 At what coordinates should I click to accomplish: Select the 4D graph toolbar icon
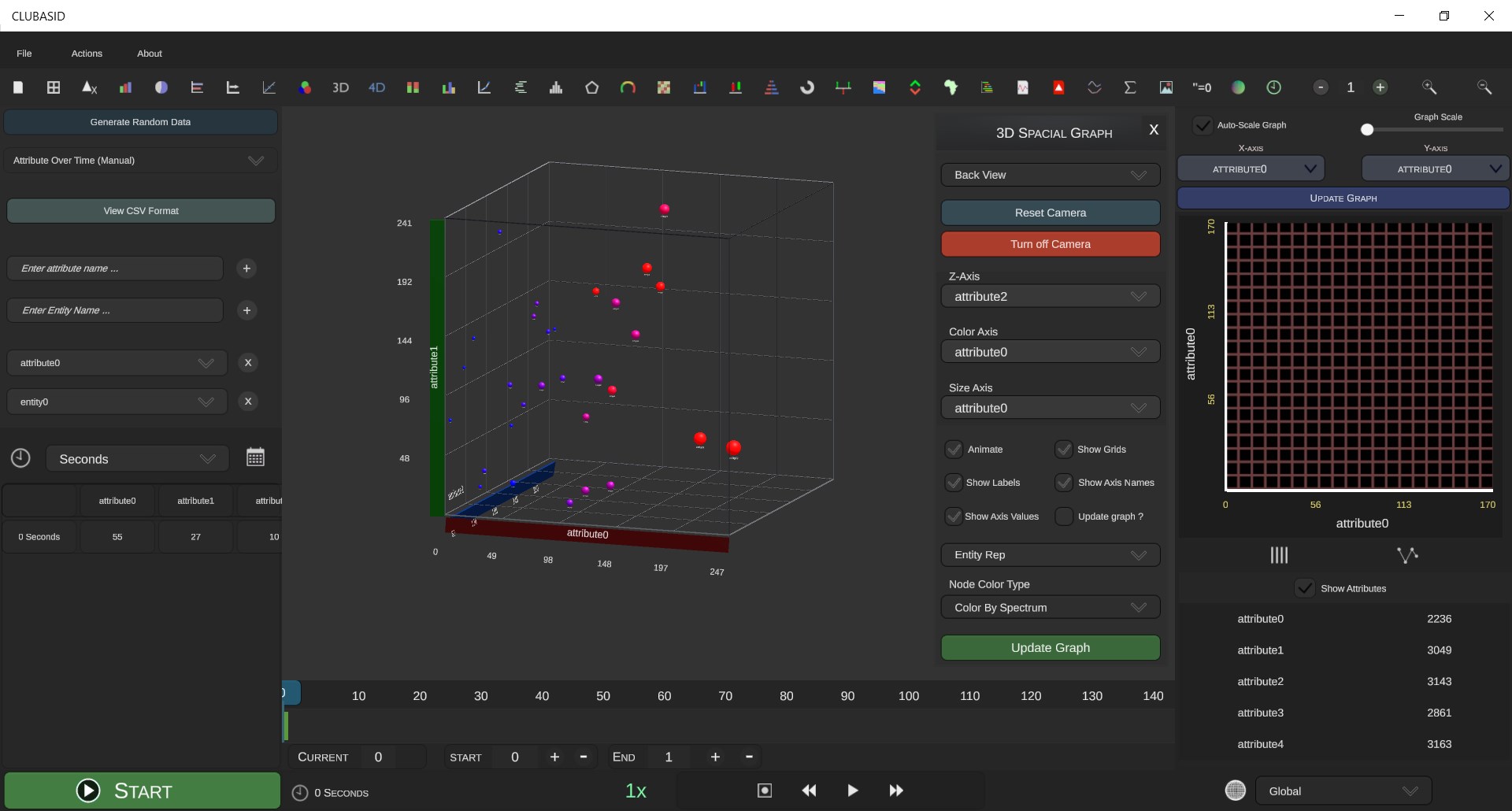[x=376, y=87]
